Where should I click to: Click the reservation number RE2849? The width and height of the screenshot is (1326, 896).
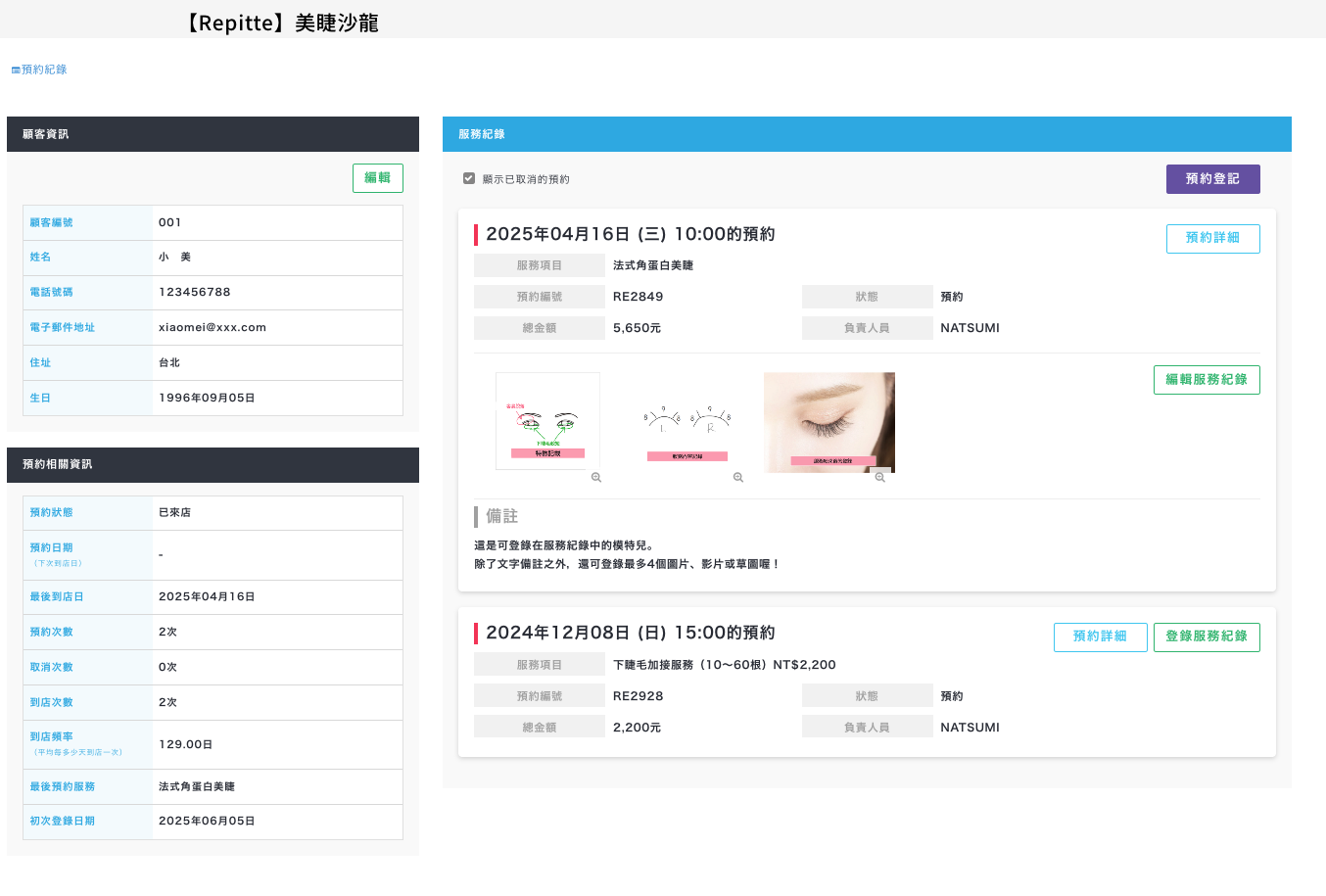[638, 298]
